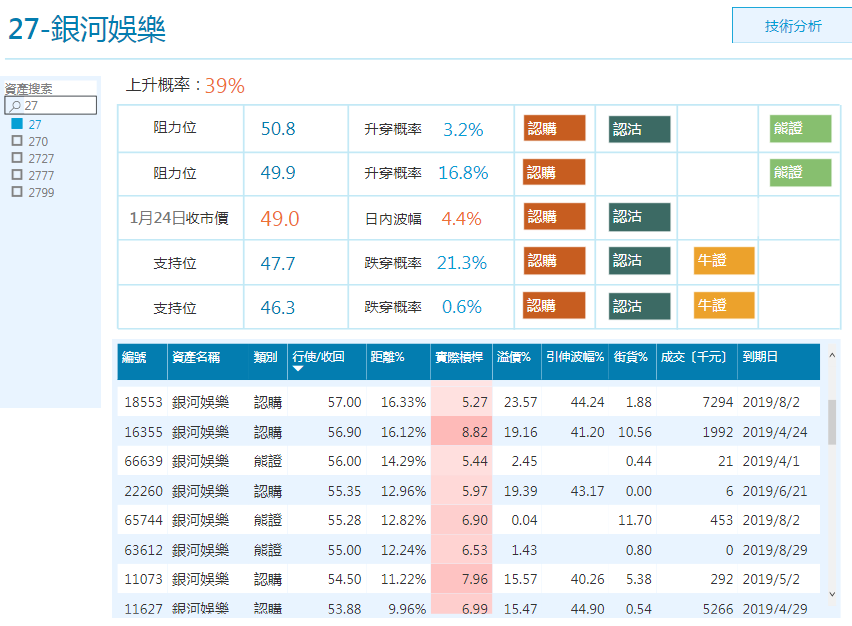Open the 技術分析 tab
The width and height of the screenshot is (852, 626).
[792, 26]
